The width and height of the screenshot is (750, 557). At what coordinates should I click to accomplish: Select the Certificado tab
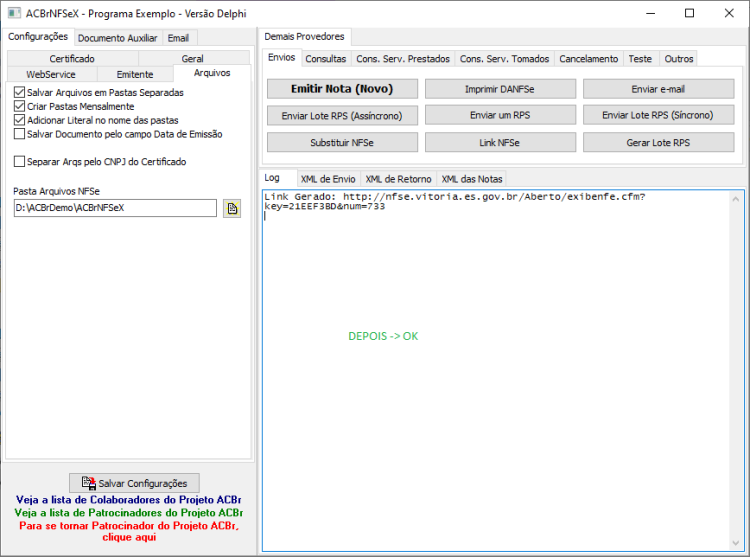coord(72,58)
